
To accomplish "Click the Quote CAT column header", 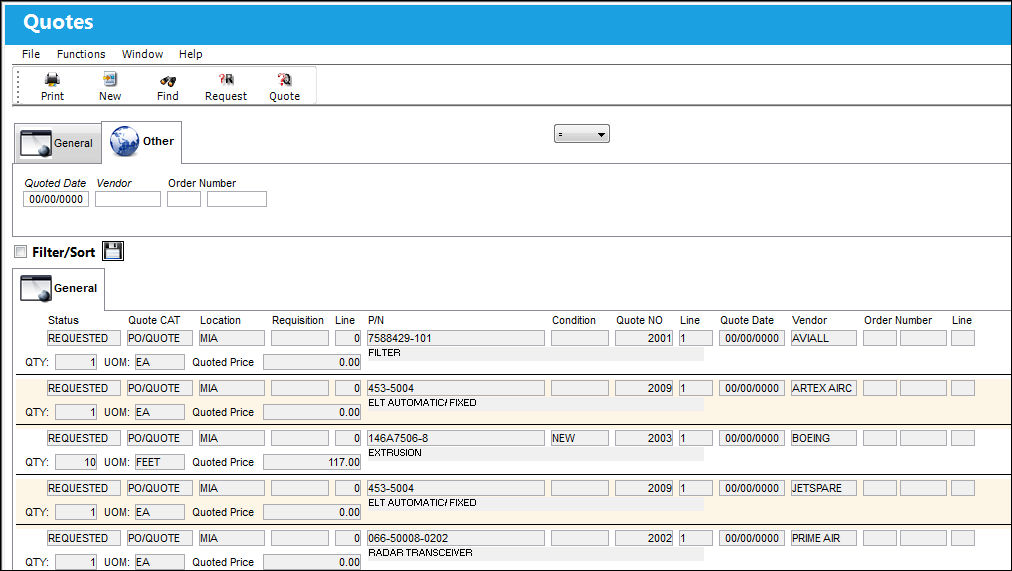I will point(154,320).
